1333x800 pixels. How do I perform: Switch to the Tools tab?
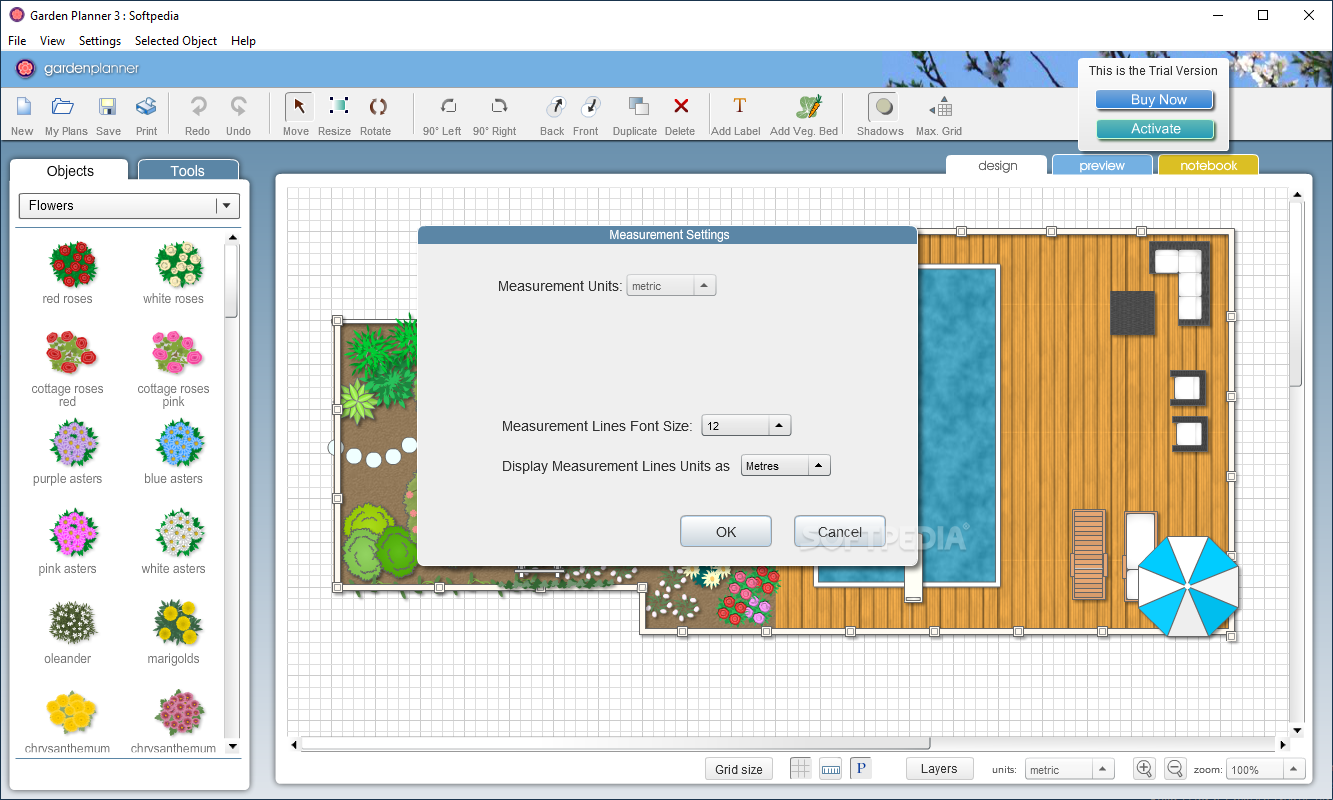[x=188, y=171]
